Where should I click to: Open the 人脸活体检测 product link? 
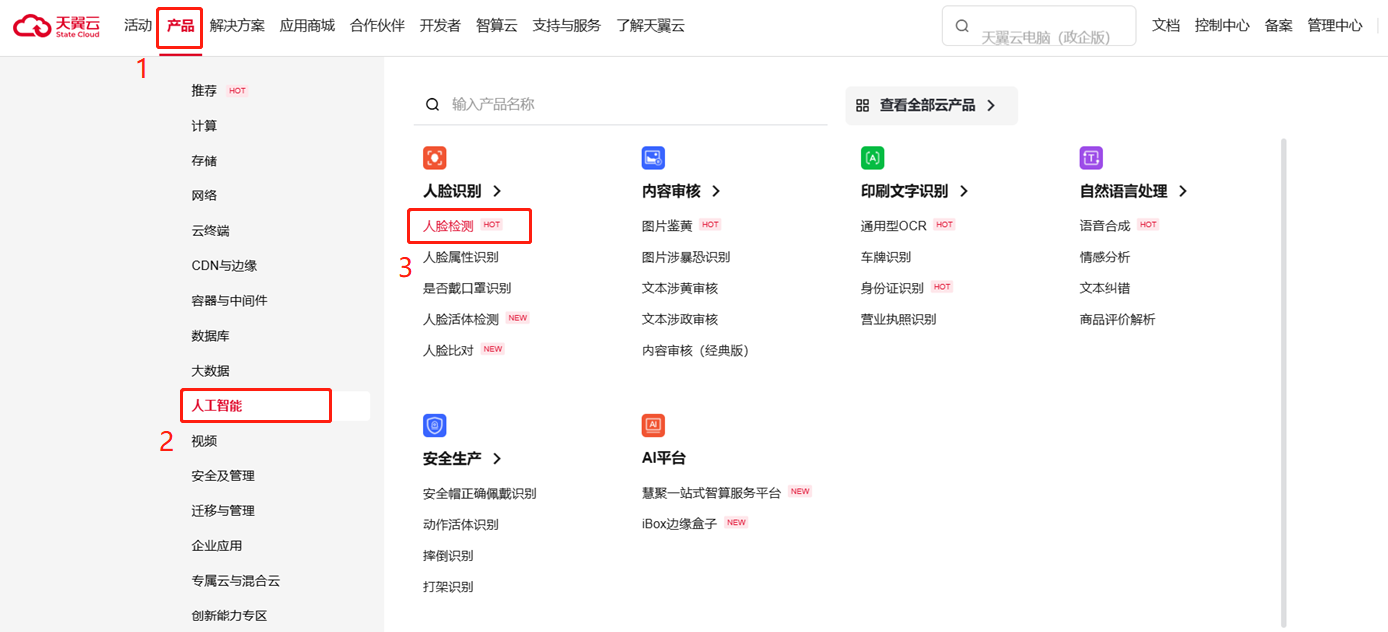point(460,319)
